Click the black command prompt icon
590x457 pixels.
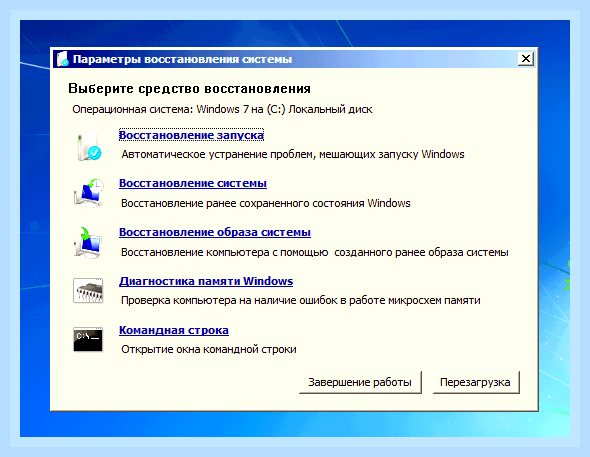point(88,339)
